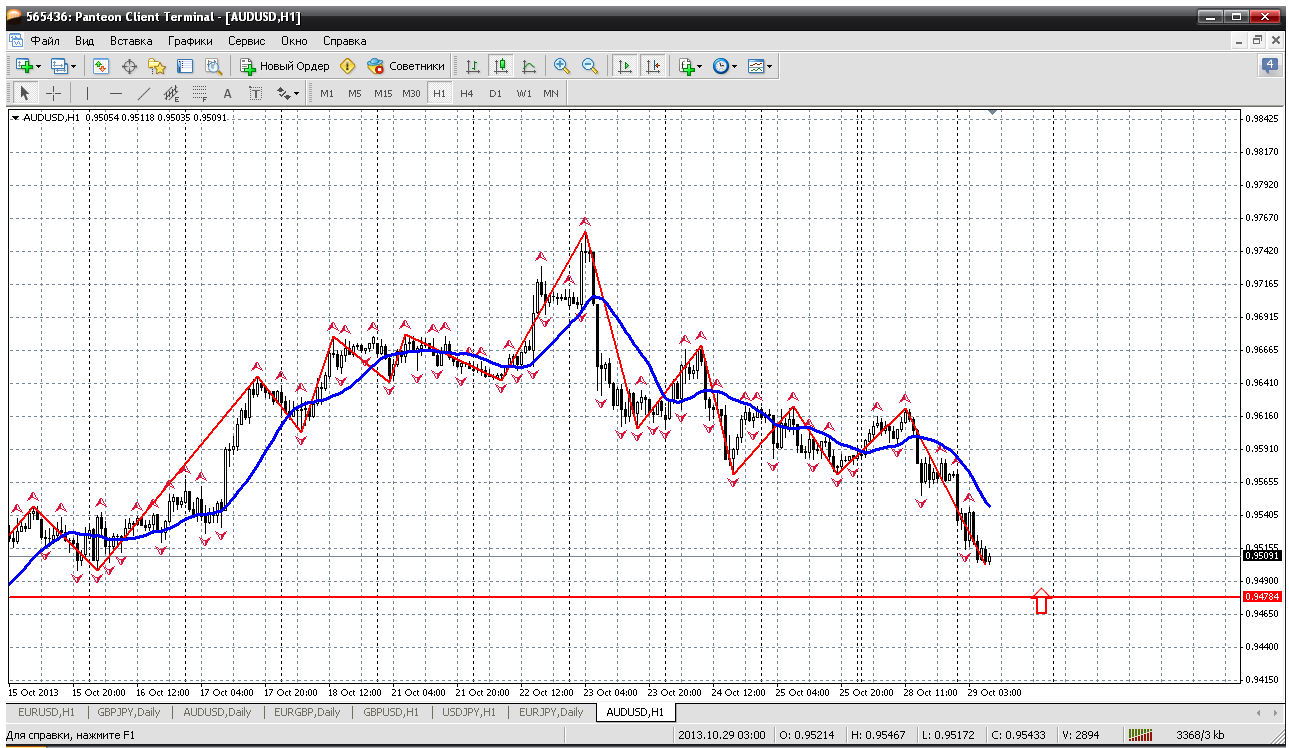Screen dimensions: 1289x748
Task: Click the red horizontal line price label 0.94784
Action: point(1259,597)
